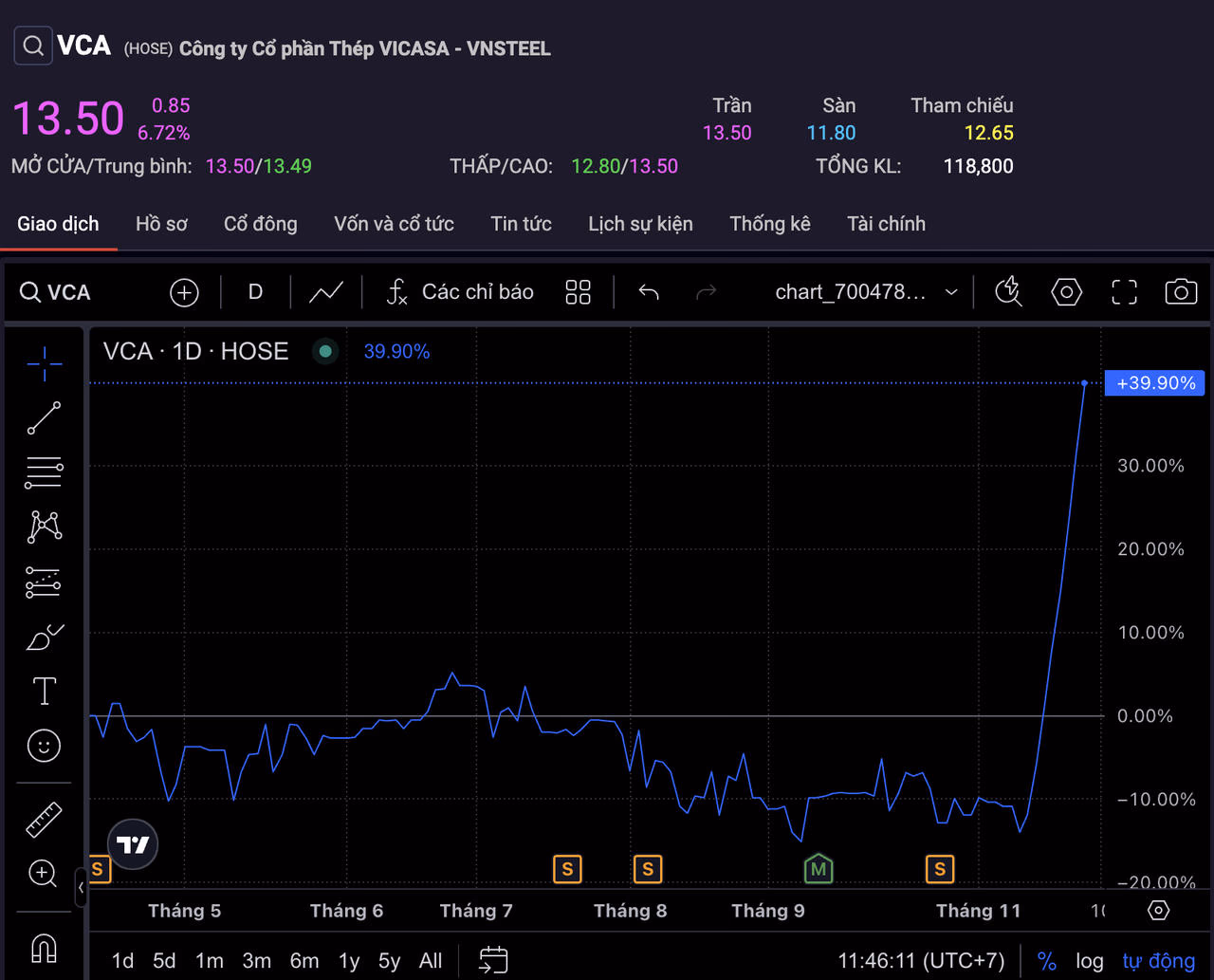
Task: Open the emoji icons tool
Action: (x=44, y=746)
